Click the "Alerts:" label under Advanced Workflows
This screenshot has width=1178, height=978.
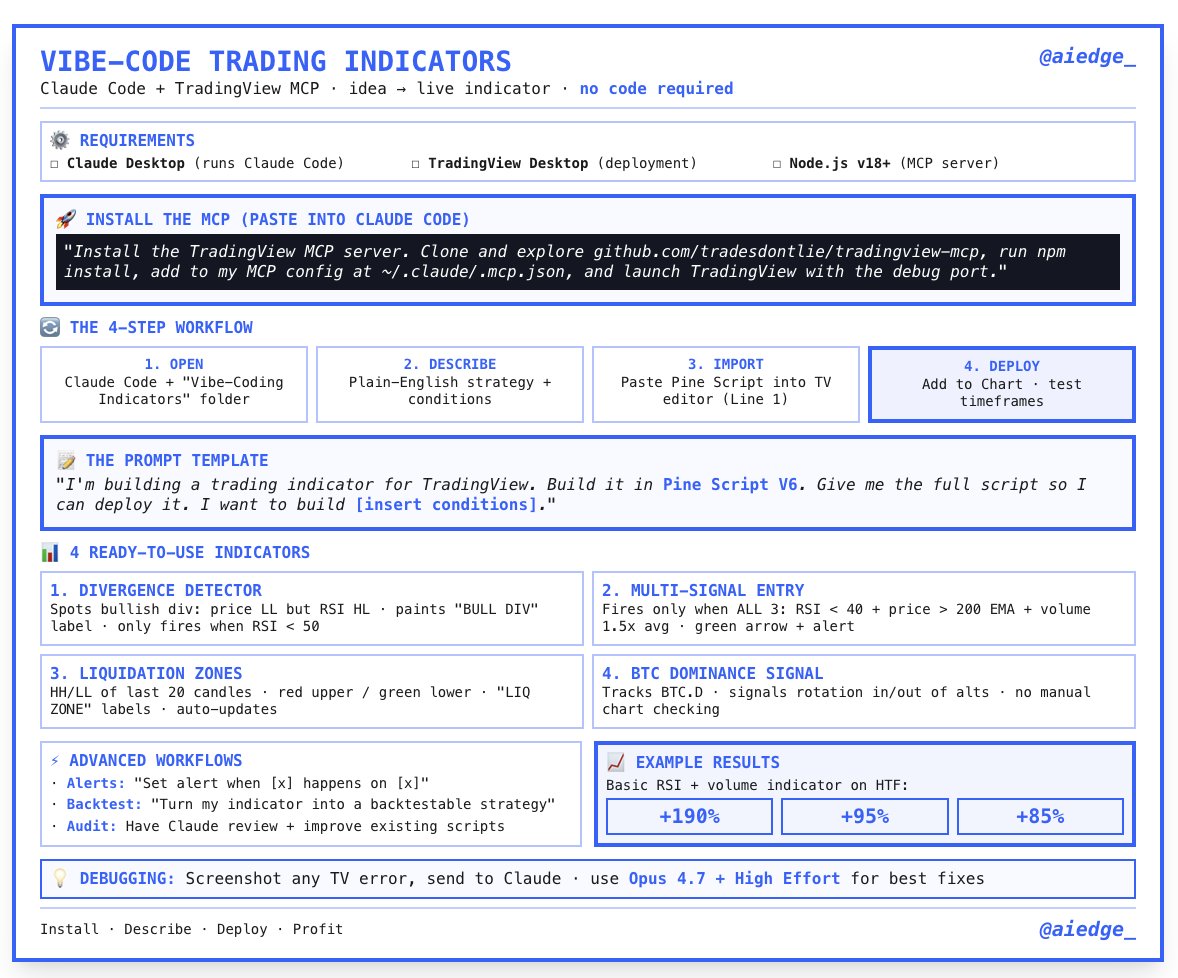pos(95,783)
